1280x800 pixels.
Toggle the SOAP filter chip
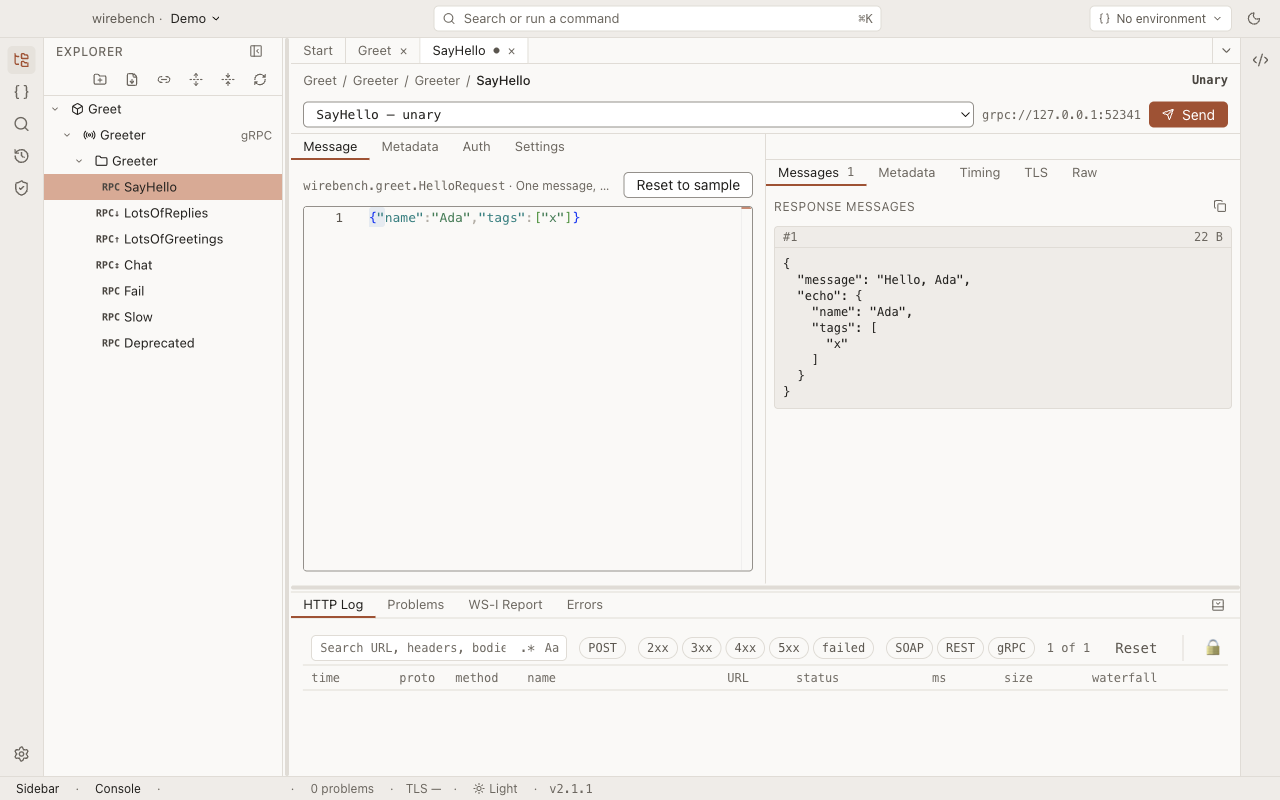click(x=909, y=648)
